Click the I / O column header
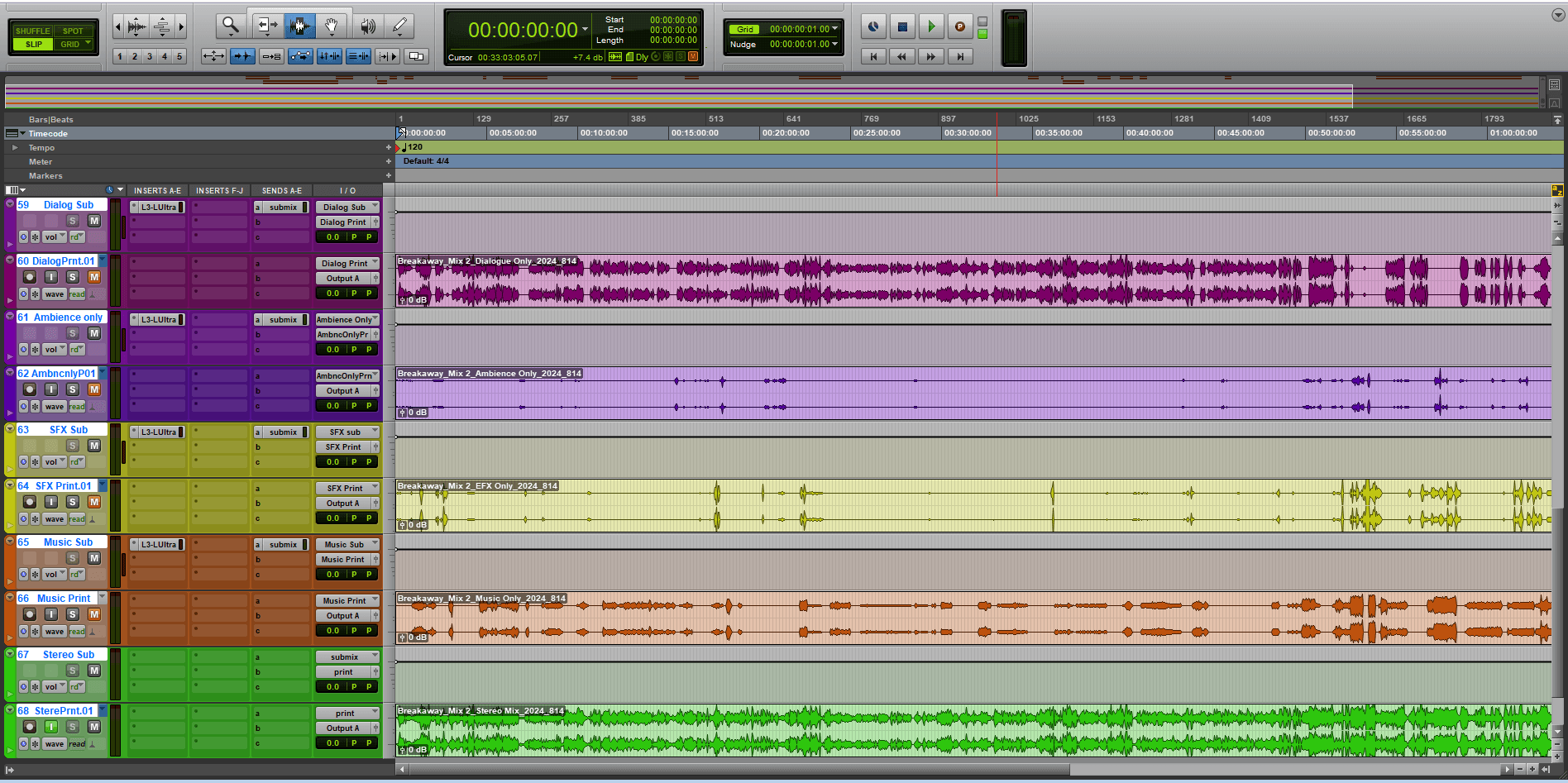This screenshot has width=1568, height=783. click(348, 191)
